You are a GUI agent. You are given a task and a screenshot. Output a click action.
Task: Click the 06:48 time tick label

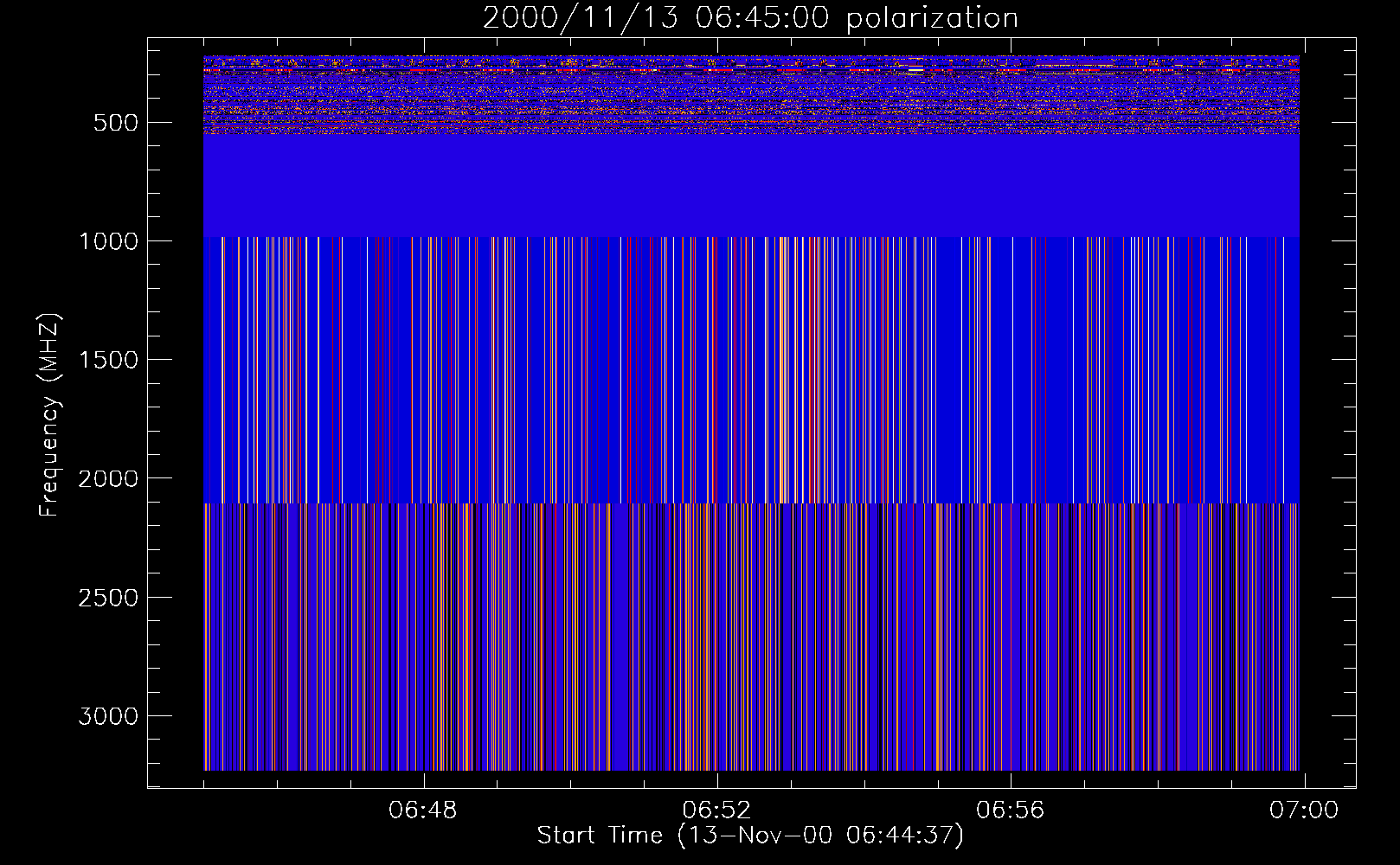pyautogui.click(x=423, y=811)
